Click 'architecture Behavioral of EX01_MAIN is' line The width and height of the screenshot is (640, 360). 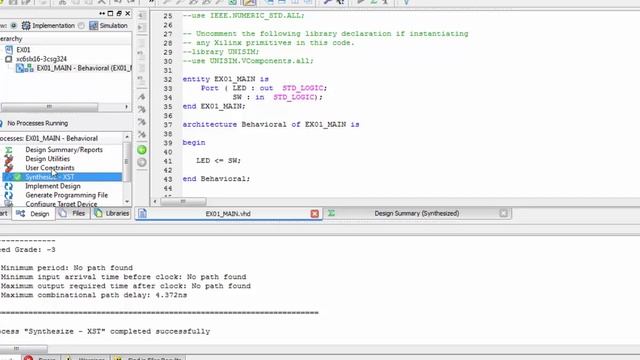point(271,124)
